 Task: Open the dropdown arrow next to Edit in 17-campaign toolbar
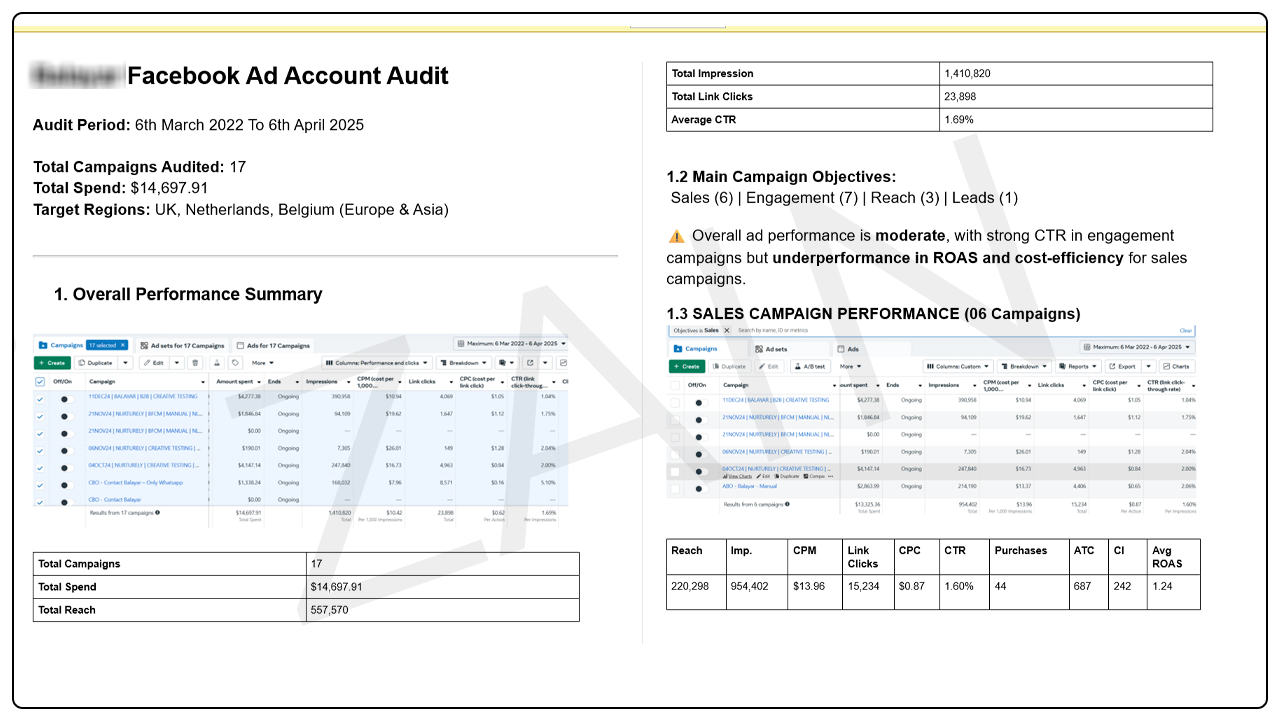click(x=177, y=363)
